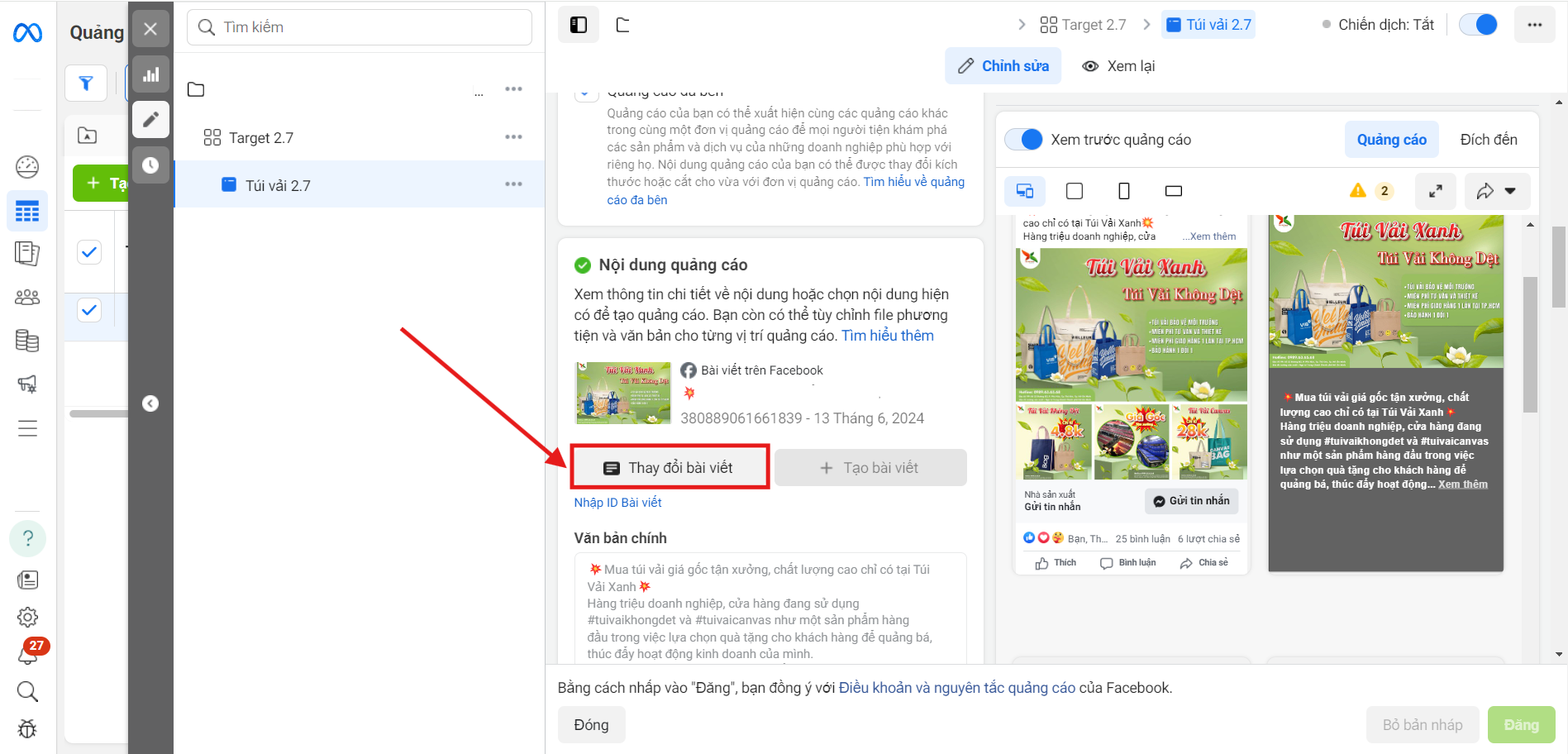
Task: Expand the preview to full screen
Action: (x=1436, y=191)
